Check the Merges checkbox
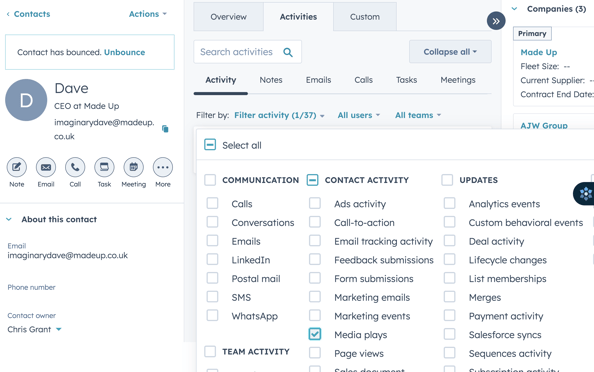594x372 pixels. point(450,297)
